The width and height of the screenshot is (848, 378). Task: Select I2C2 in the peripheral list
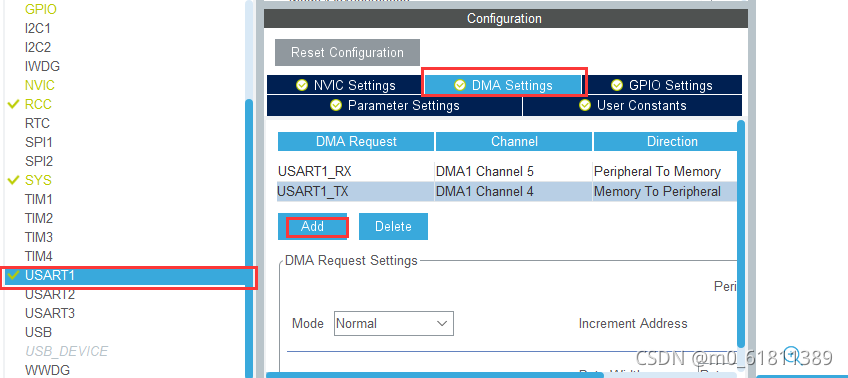click(x=37, y=47)
